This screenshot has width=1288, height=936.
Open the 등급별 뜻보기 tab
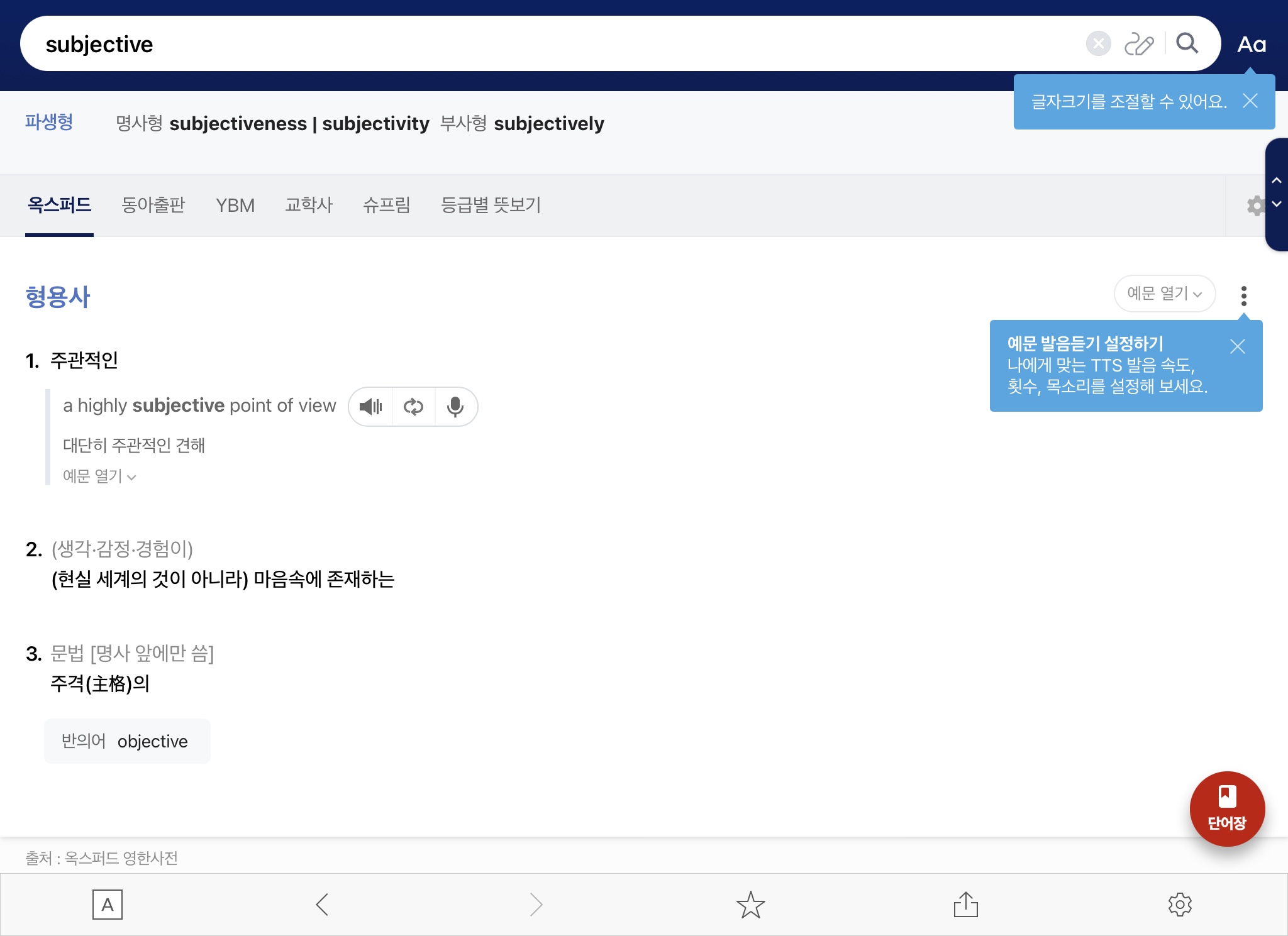coord(491,205)
